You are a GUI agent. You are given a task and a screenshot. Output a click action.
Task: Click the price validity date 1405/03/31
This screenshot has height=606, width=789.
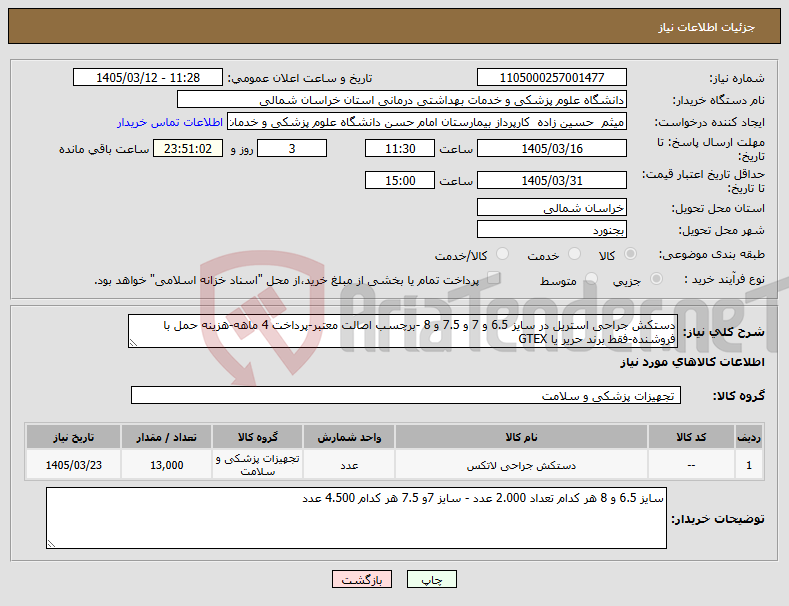point(551,180)
